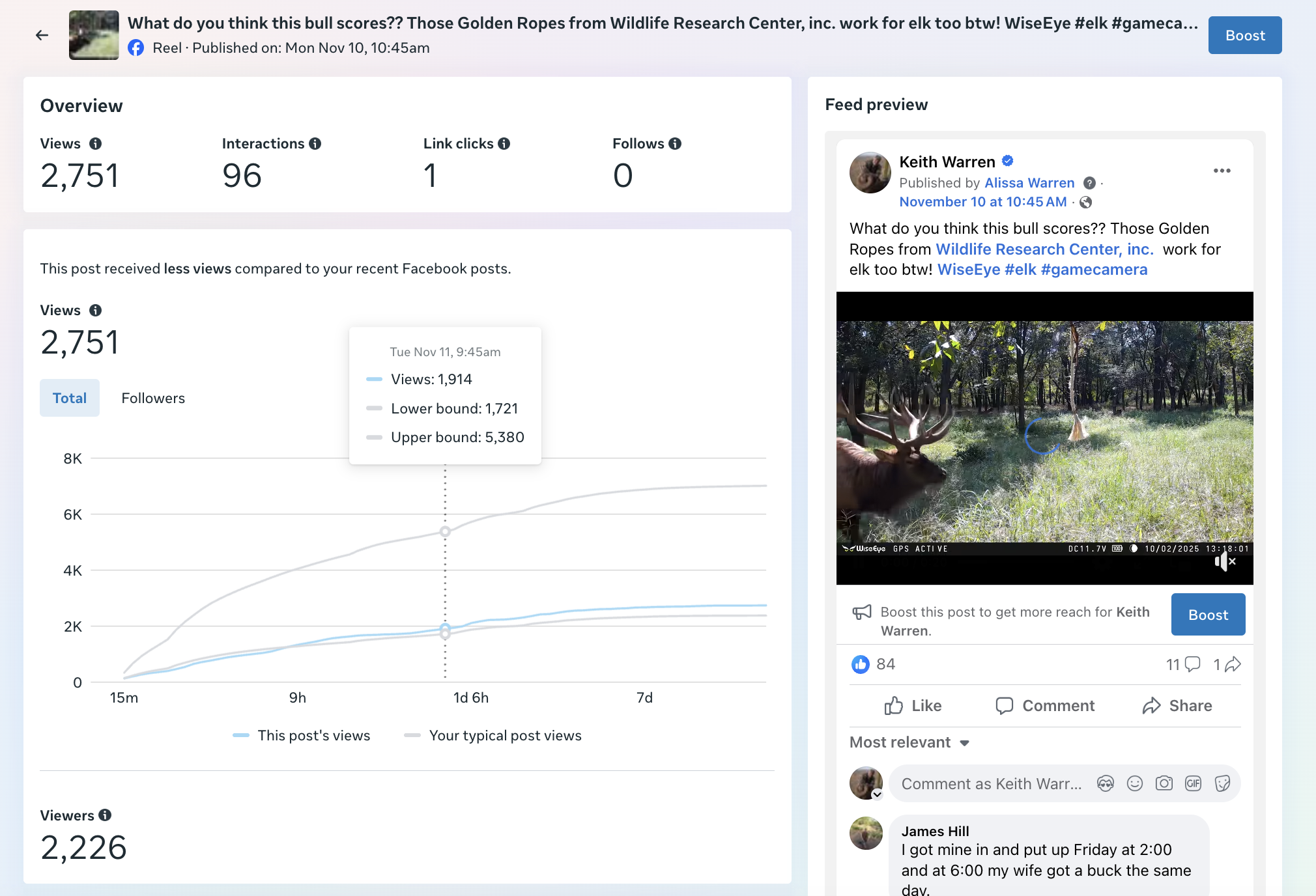Switch to the Followers views tab

tap(153, 398)
